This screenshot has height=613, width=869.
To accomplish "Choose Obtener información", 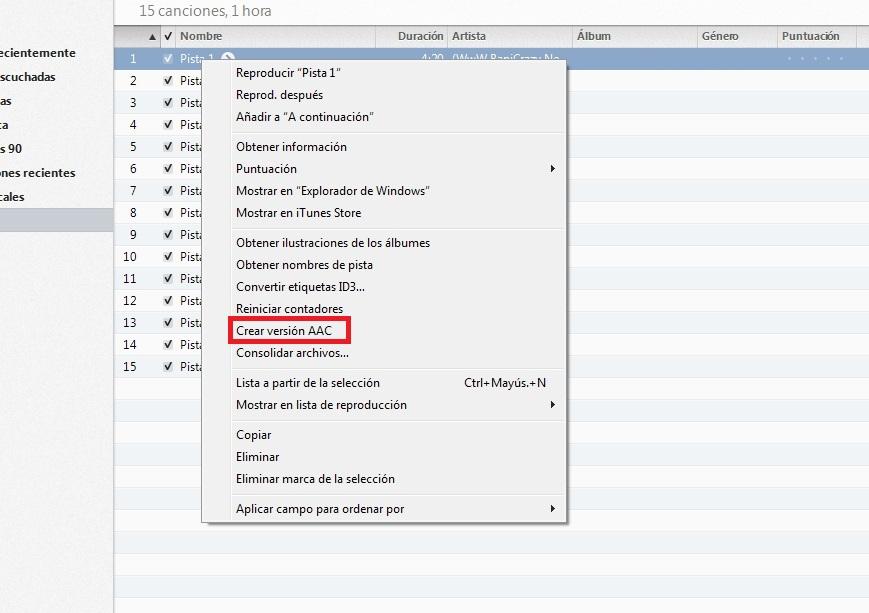I will [291, 147].
